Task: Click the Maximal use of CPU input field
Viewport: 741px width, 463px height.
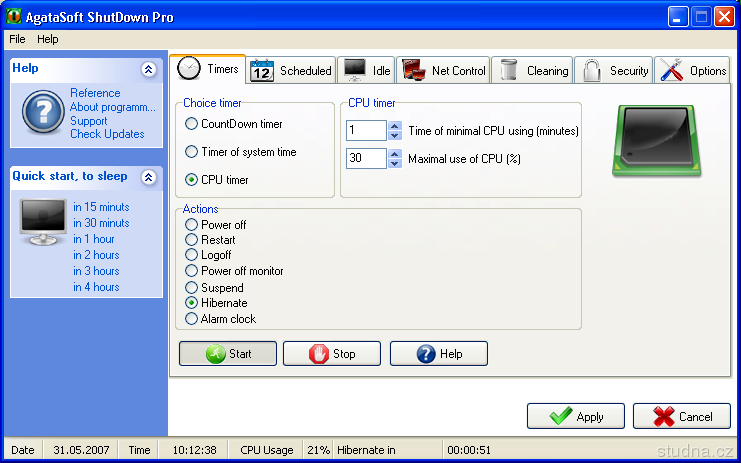Action: [x=366, y=158]
